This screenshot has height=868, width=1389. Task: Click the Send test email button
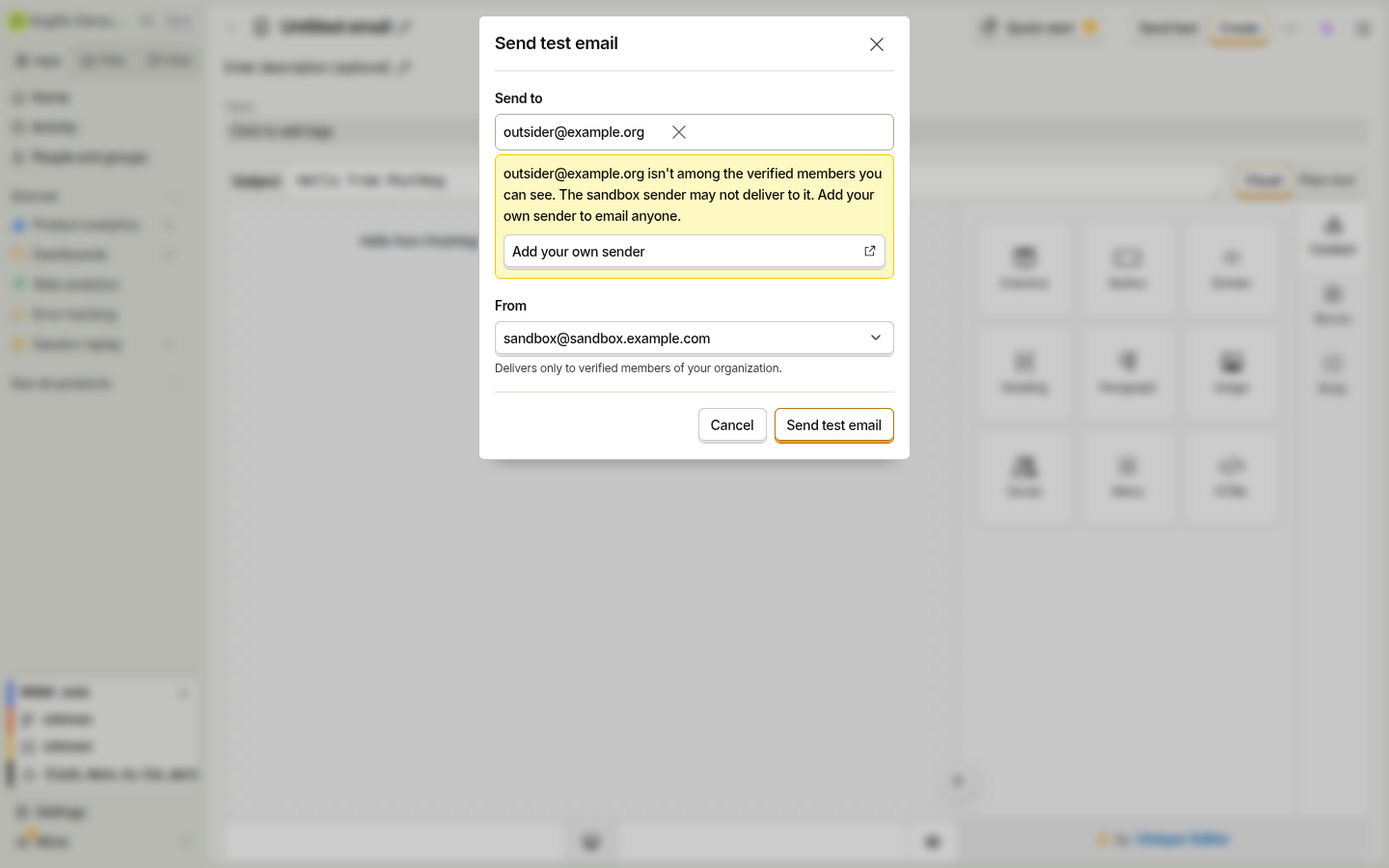point(833,425)
